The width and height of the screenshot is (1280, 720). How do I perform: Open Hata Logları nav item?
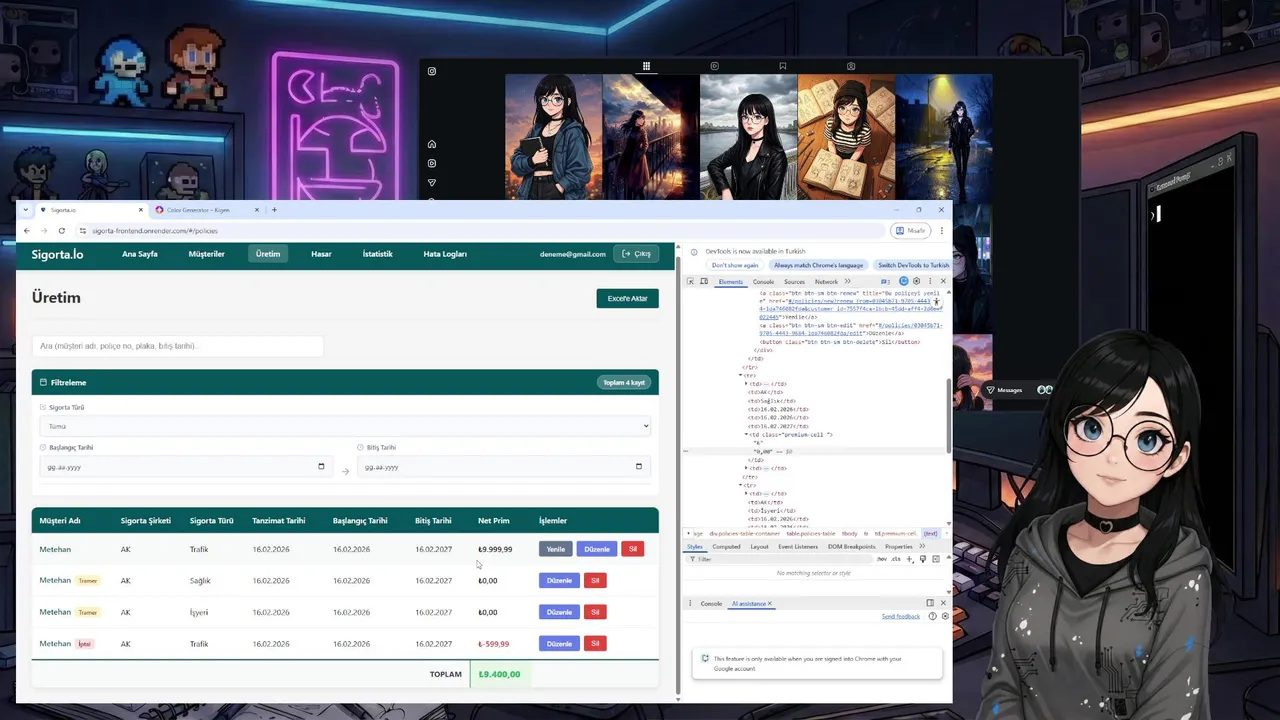(x=445, y=254)
